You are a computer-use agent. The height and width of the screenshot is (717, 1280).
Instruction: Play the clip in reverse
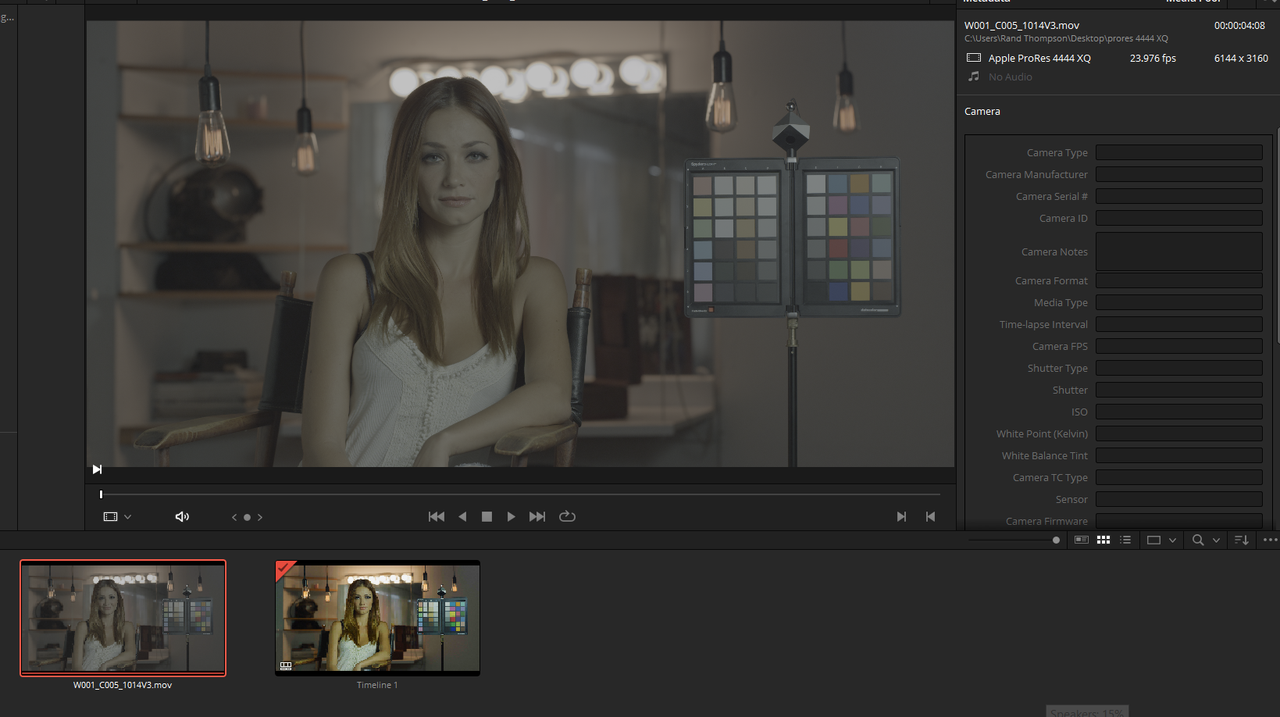point(462,516)
